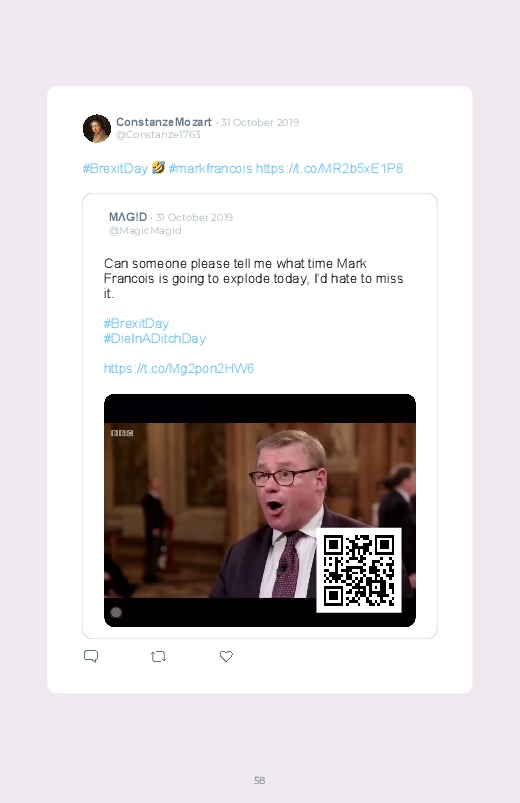The width and height of the screenshot is (520, 803).
Task: Click the heart like icon
Action: pyautogui.click(x=226, y=656)
